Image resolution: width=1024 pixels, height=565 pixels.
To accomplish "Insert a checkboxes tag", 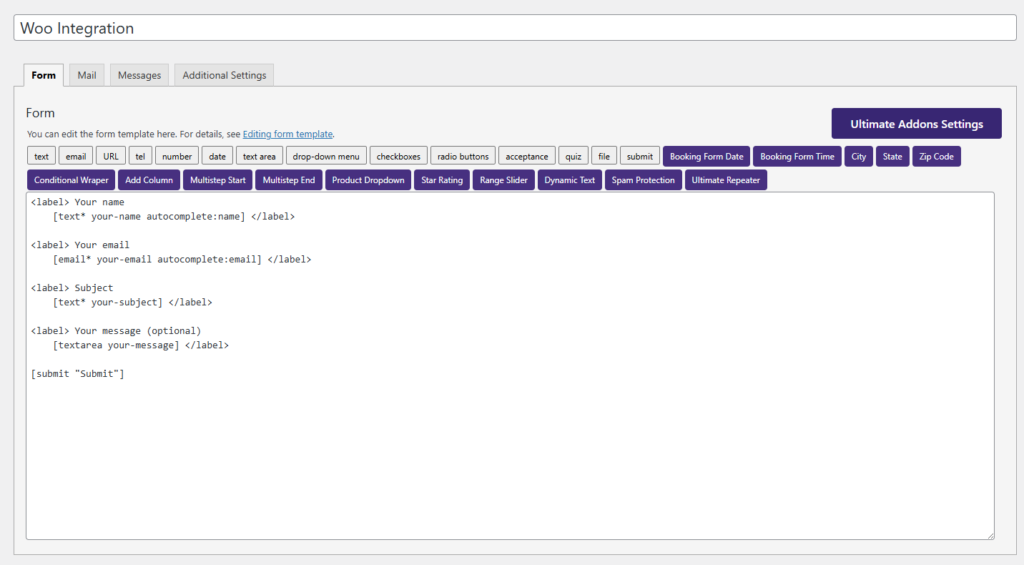I will coord(398,156).
